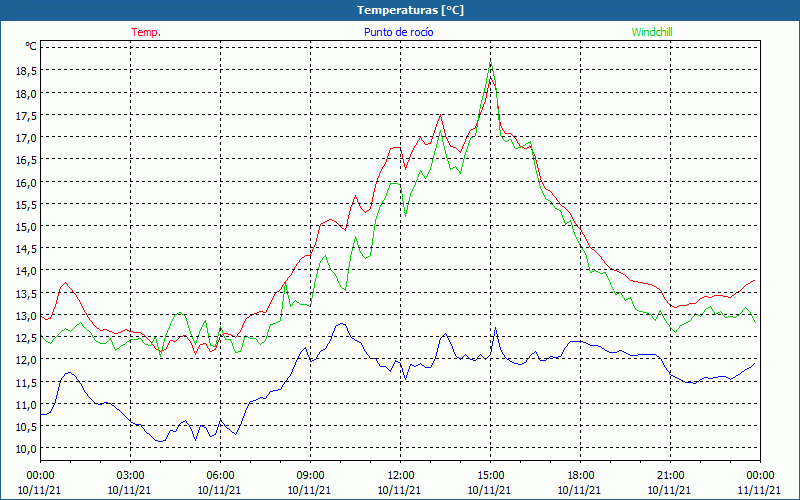Screen dimensions: 800x500
Task: Click the 09:00 time axis label
Action: click(310, 475)
